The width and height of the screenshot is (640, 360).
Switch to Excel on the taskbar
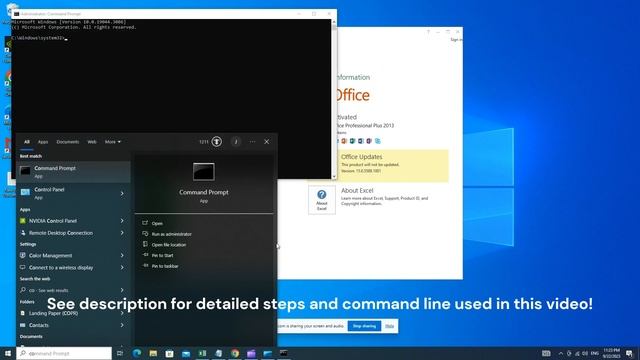202,353
